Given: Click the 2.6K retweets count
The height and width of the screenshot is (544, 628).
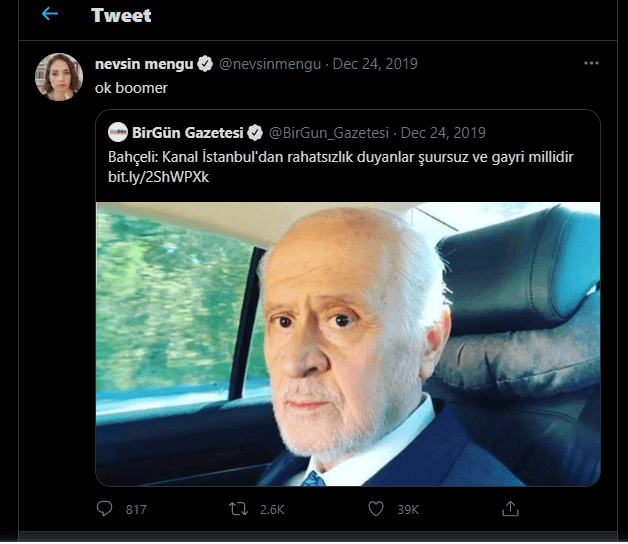Looking at the screenshot, I should 272,510.
